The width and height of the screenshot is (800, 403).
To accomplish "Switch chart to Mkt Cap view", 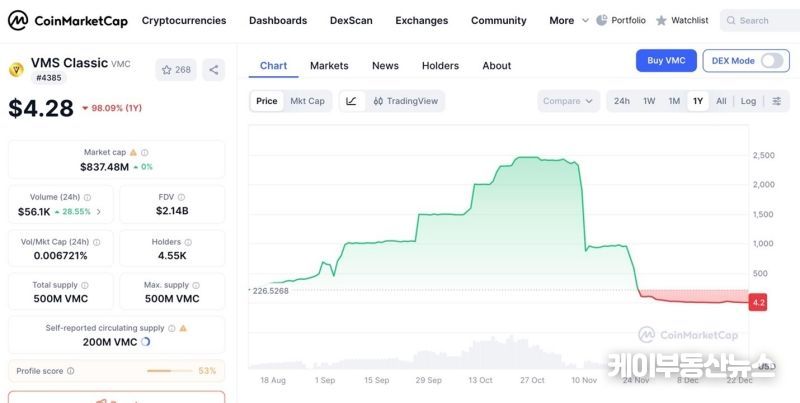I will coord(307,101).
